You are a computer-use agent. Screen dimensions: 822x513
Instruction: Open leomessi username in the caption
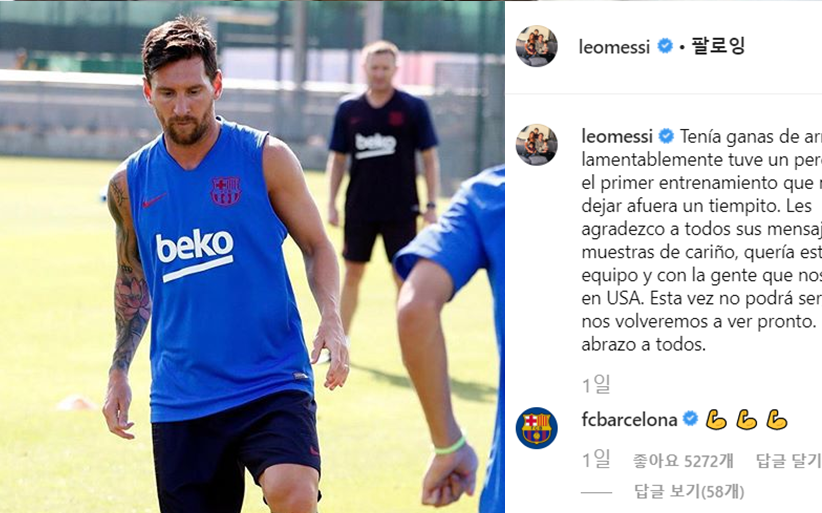click(617, 136)
